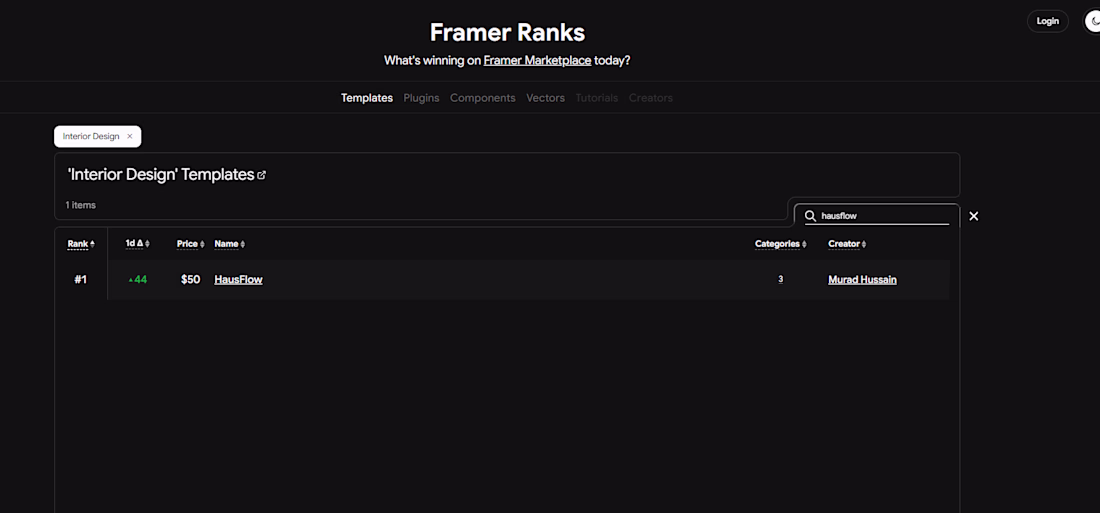Viewport: 1100px width, 513px height.
Task: Sort table by Rank column
Action: (81, 244)
